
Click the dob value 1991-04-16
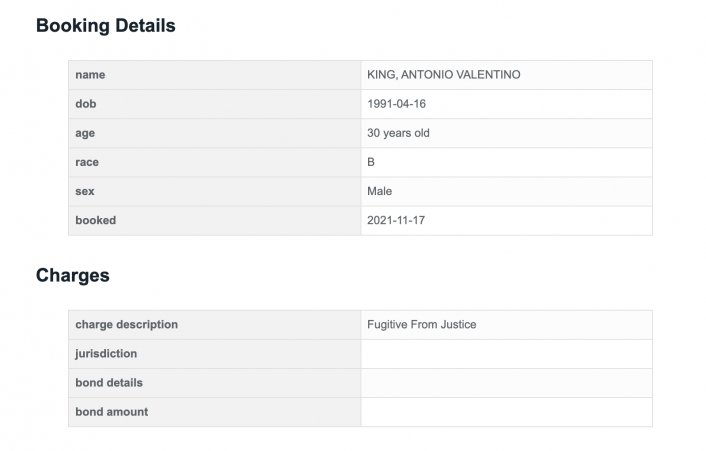click(396, 104)
